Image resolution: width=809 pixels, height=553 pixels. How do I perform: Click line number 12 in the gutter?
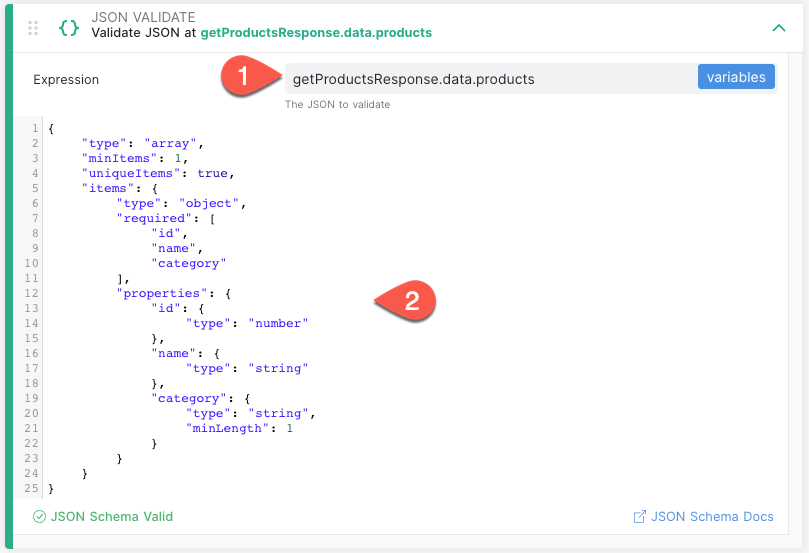point(31,293)
